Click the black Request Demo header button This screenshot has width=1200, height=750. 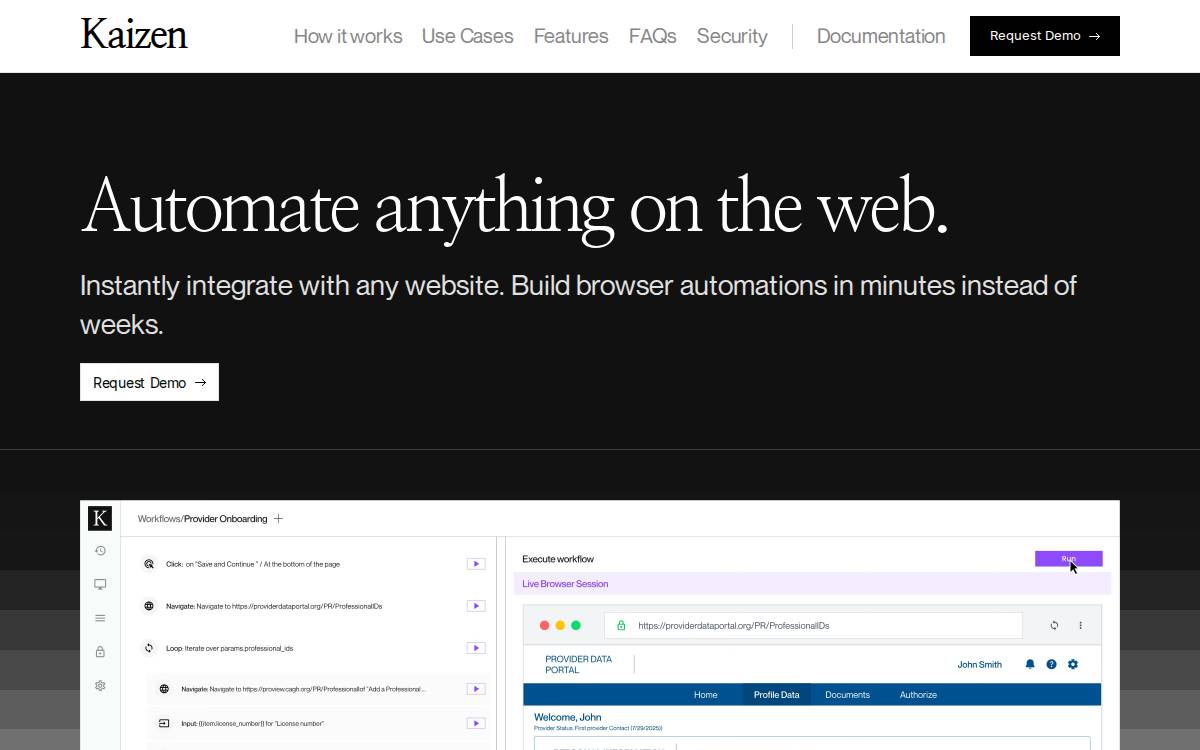pyautogui.click(x=1045, y=36)
